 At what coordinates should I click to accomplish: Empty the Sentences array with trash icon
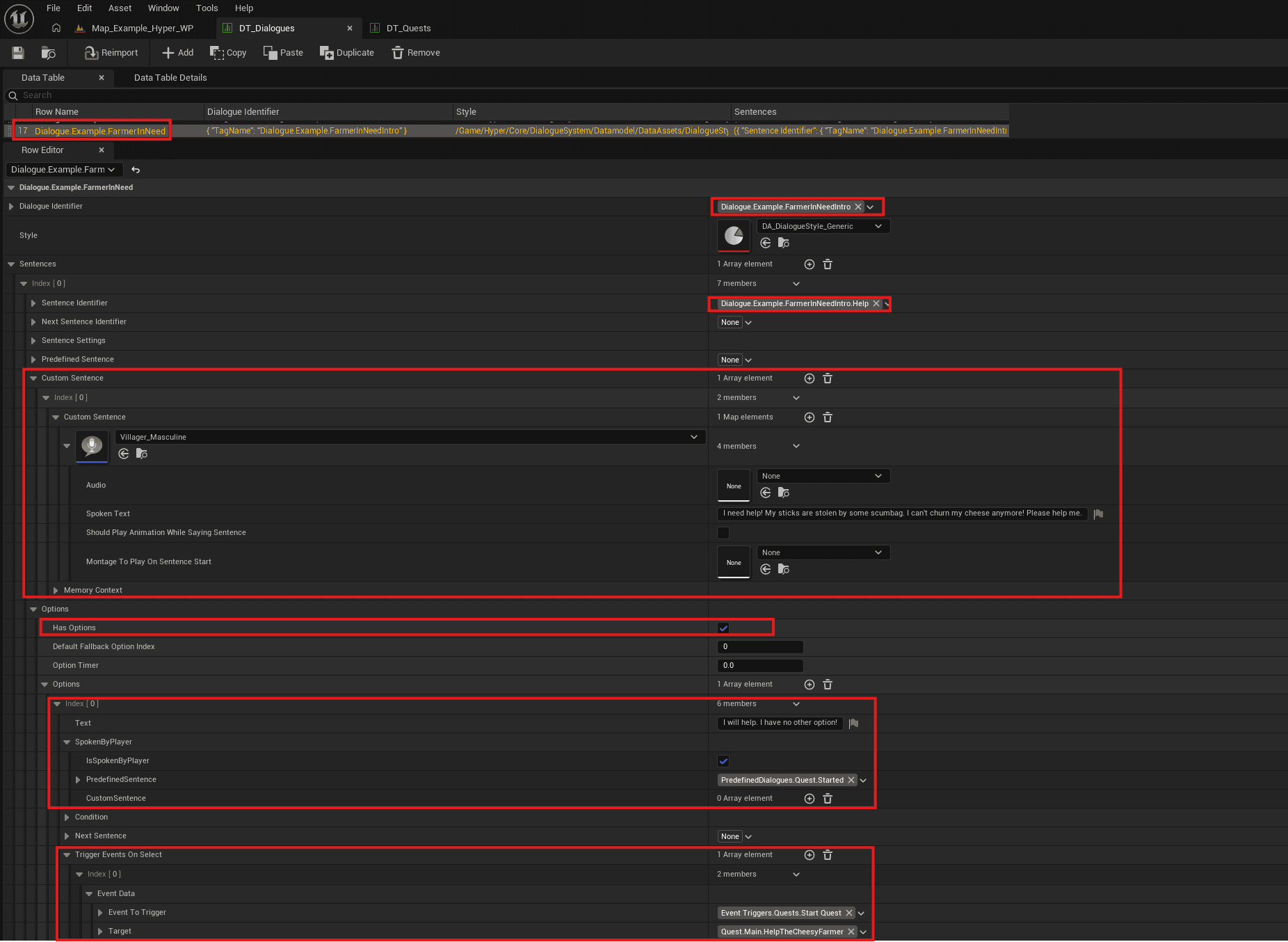[x=828, y=264]
